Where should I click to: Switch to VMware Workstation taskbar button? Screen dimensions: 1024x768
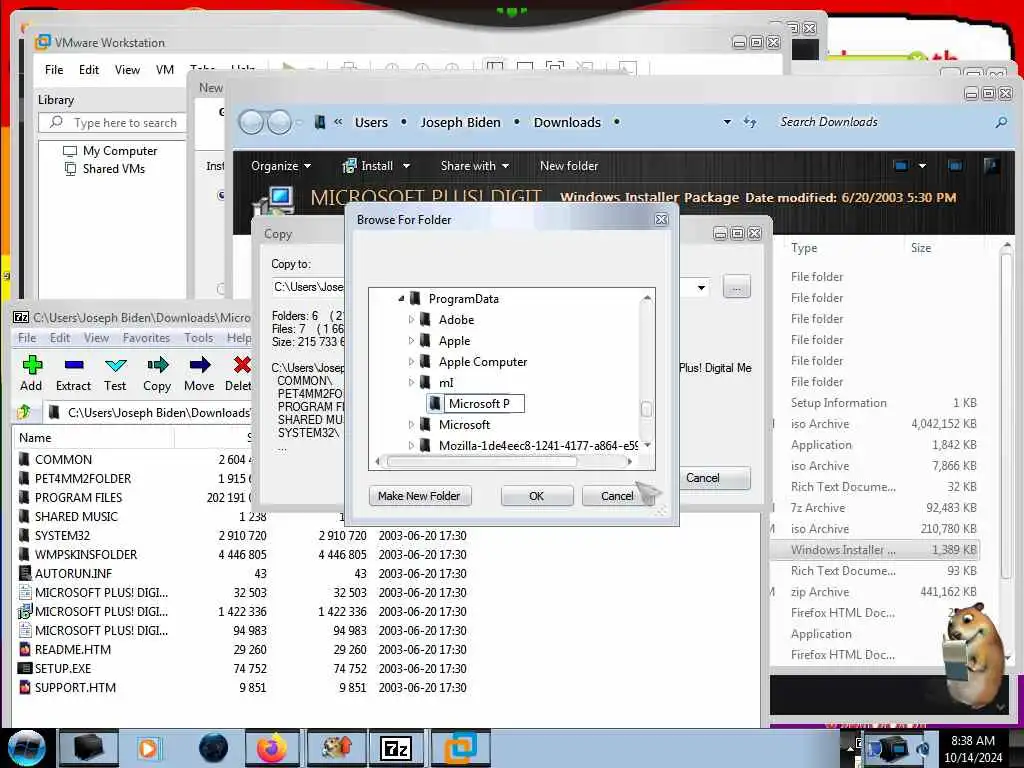[x=461, y=748]
